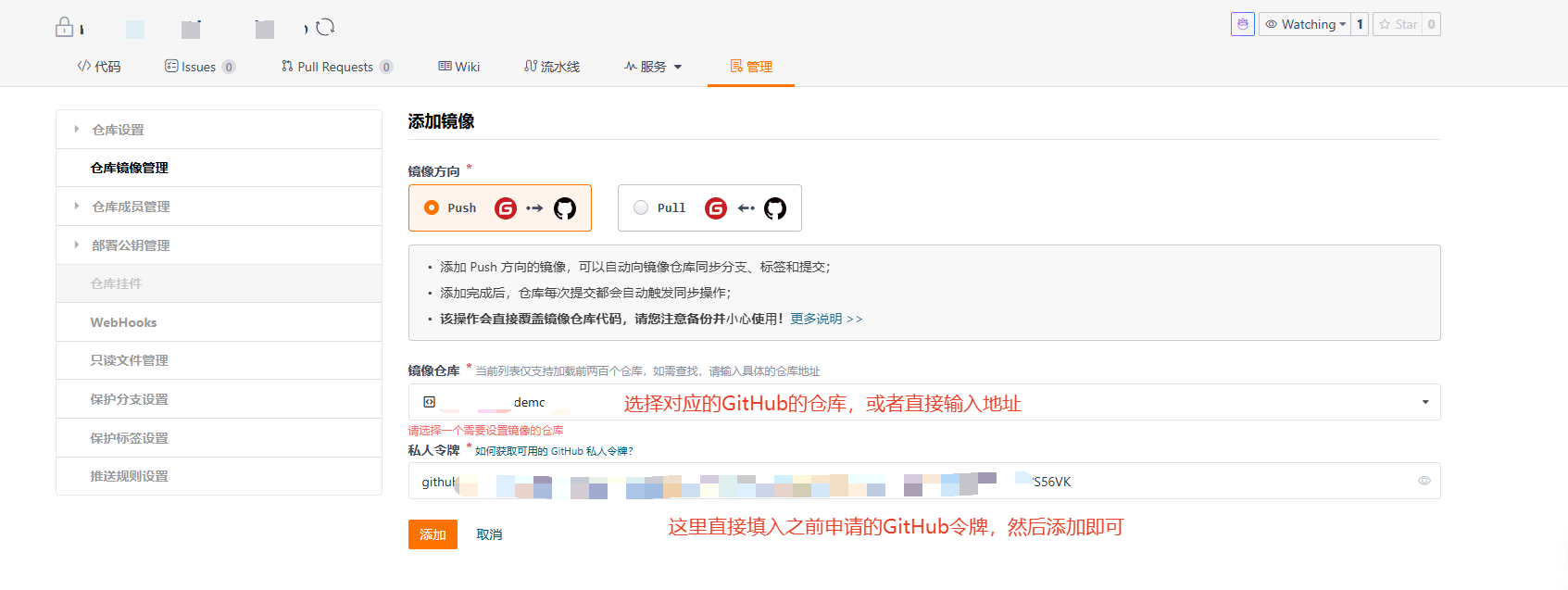Open the 服务 dropdown menu
Viewport: 1568px width, 590px height.
coord(653,67)
